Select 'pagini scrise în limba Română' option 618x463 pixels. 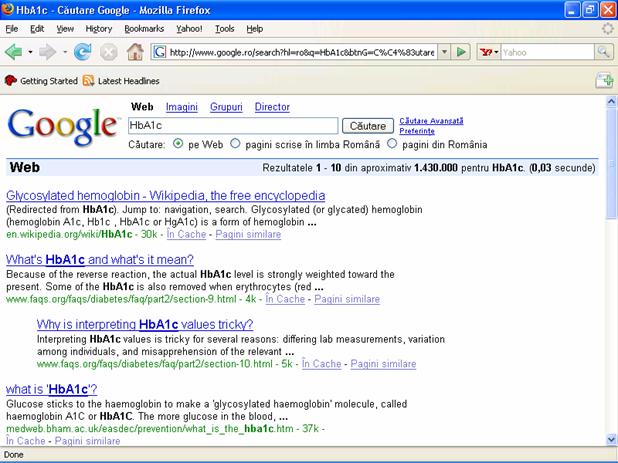pyautogui.click(x=236, y=144)
